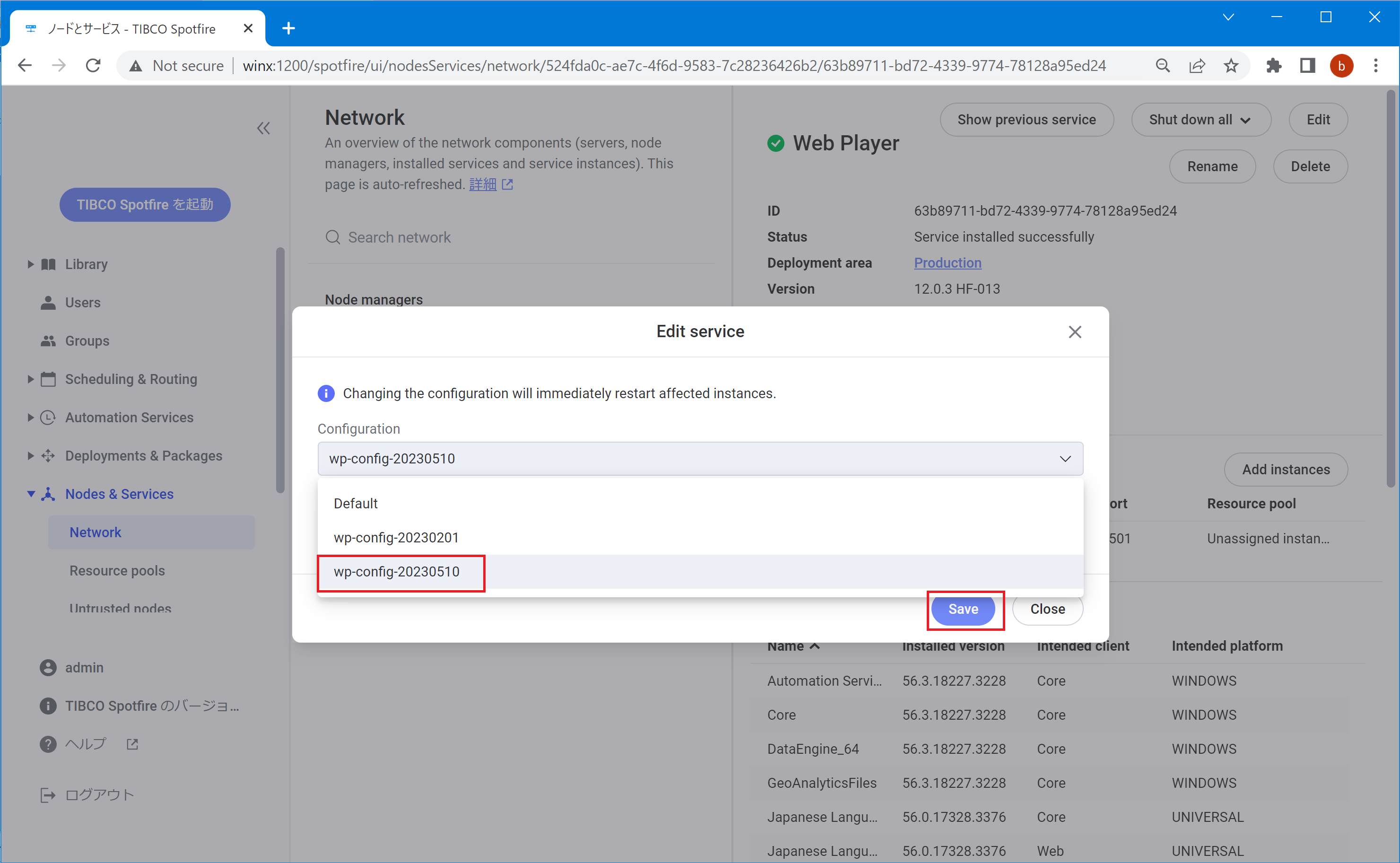1400x863 pixels.
Task: Open the browser zoom magnifier icon
Action: pos(1163,66)
